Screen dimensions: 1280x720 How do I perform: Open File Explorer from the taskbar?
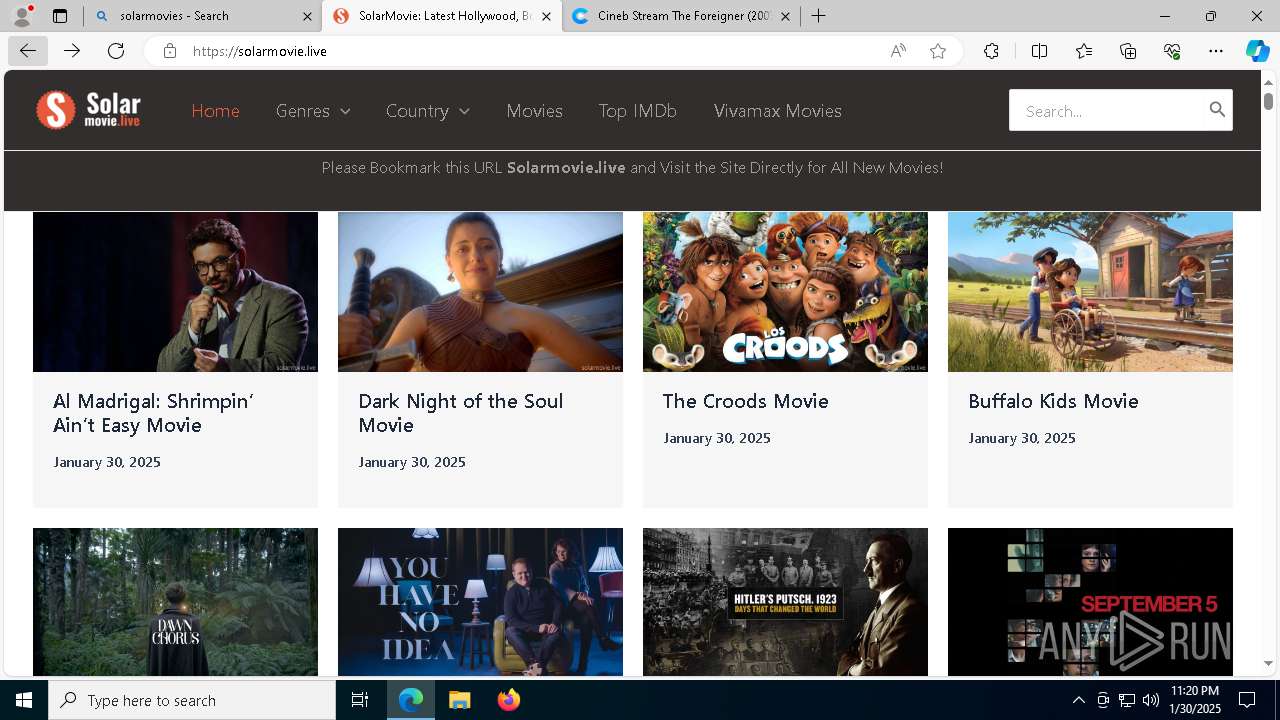click(x=459, y=700)
